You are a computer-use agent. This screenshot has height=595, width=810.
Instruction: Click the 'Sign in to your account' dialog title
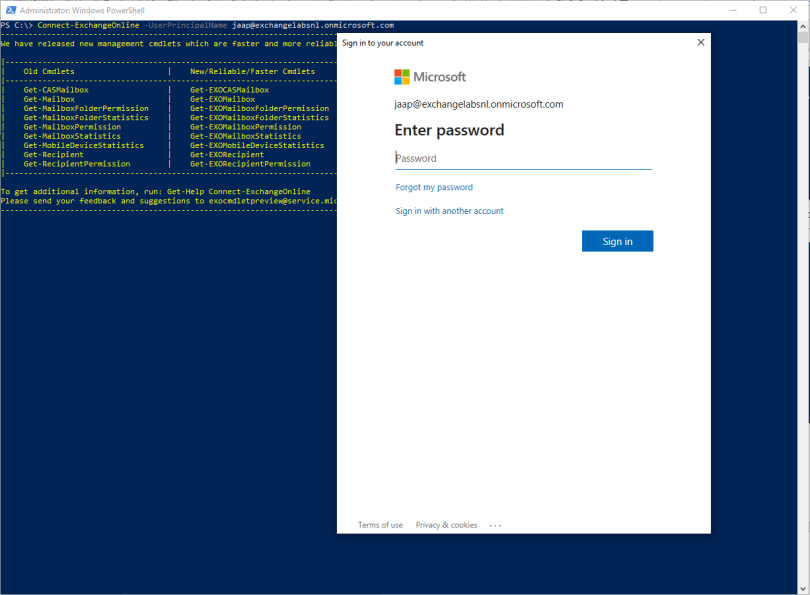point(382,43)
